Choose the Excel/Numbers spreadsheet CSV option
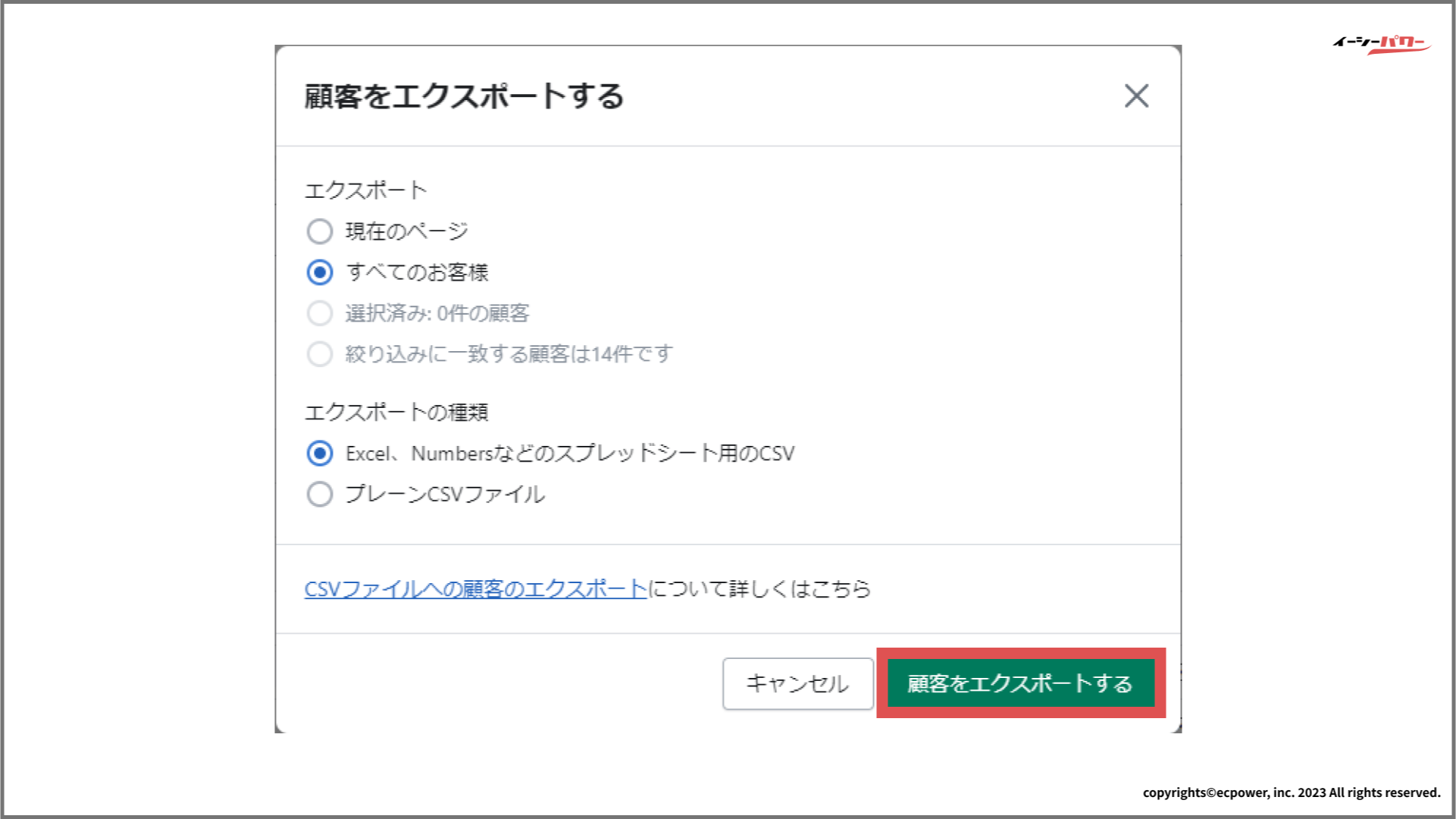The image size is (1456, 819). 320,453
